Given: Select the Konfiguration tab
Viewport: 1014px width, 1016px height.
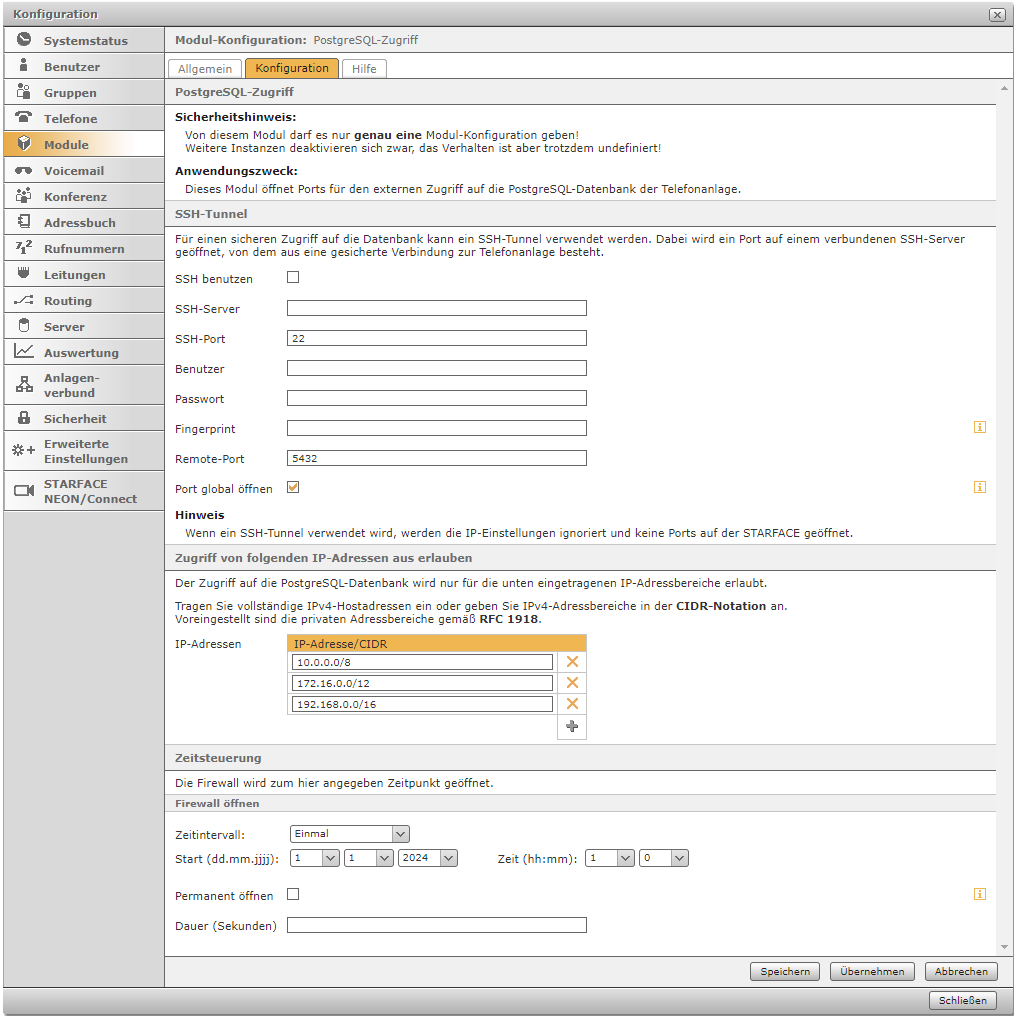Looking at the screenshot, I should coord(292,68).
